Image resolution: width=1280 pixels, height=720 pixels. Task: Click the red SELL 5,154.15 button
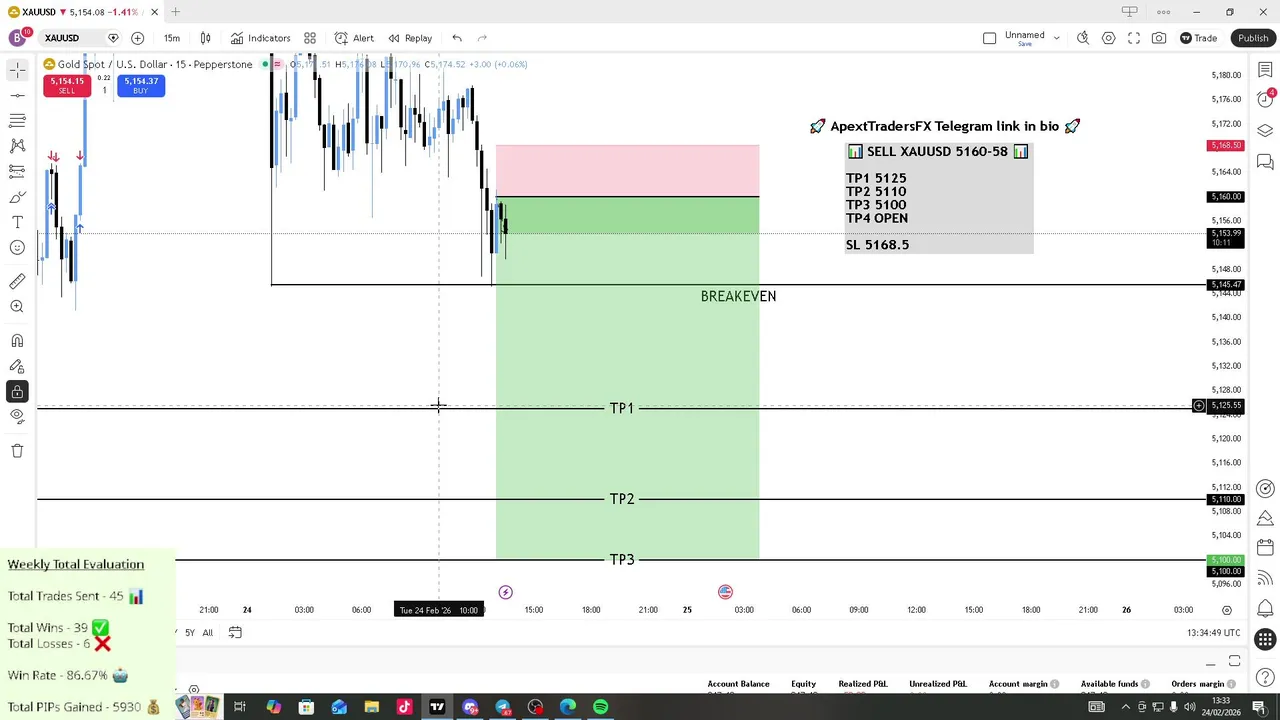point(67,86)
